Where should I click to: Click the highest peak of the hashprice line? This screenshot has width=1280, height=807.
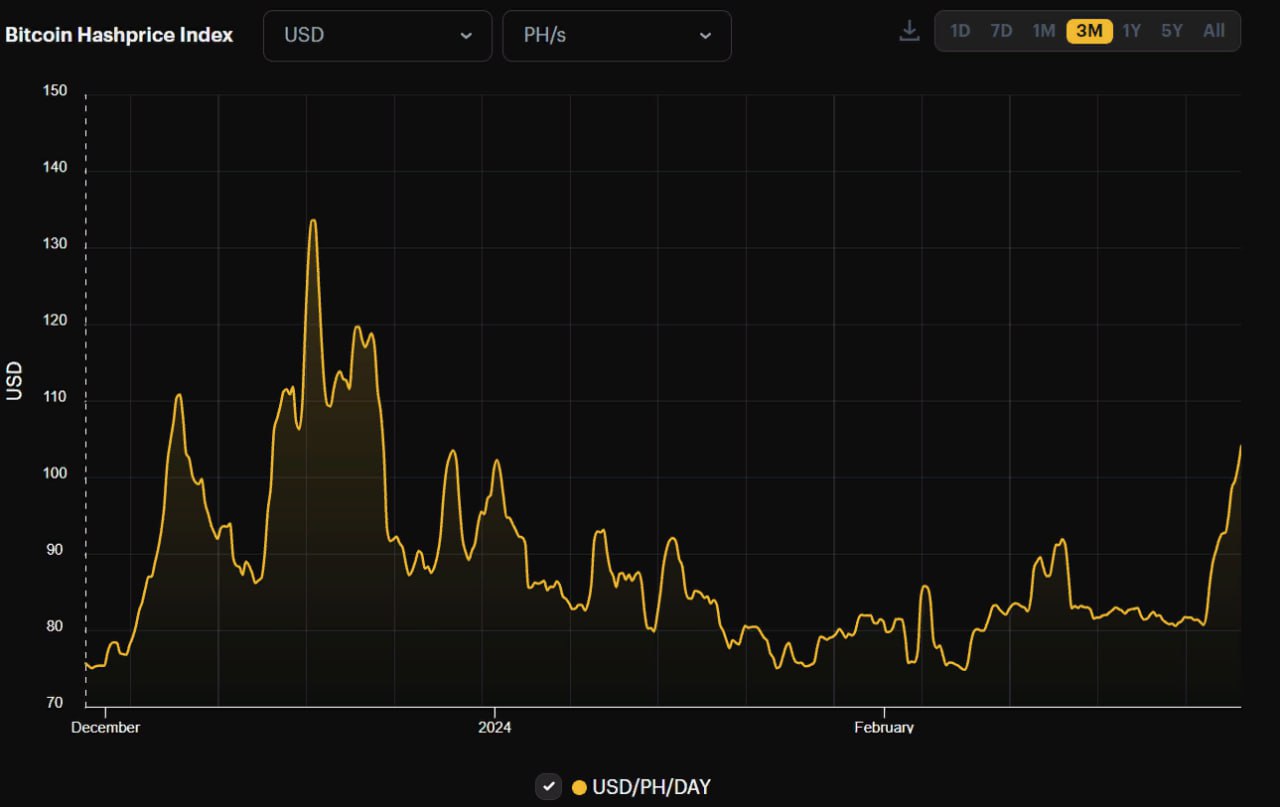313,221
